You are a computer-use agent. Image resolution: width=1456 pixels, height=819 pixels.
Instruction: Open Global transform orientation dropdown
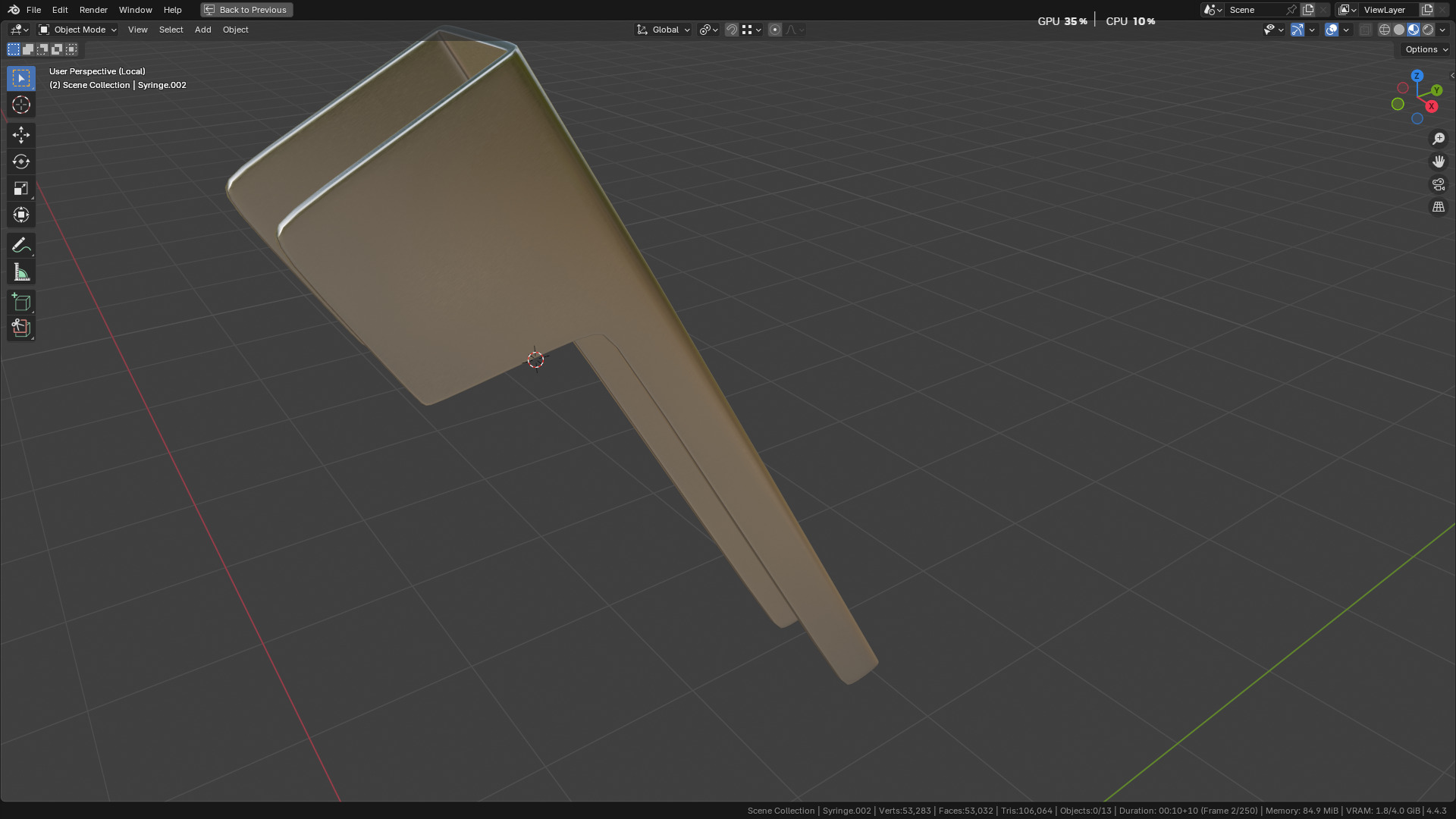(x=664, y=30)
